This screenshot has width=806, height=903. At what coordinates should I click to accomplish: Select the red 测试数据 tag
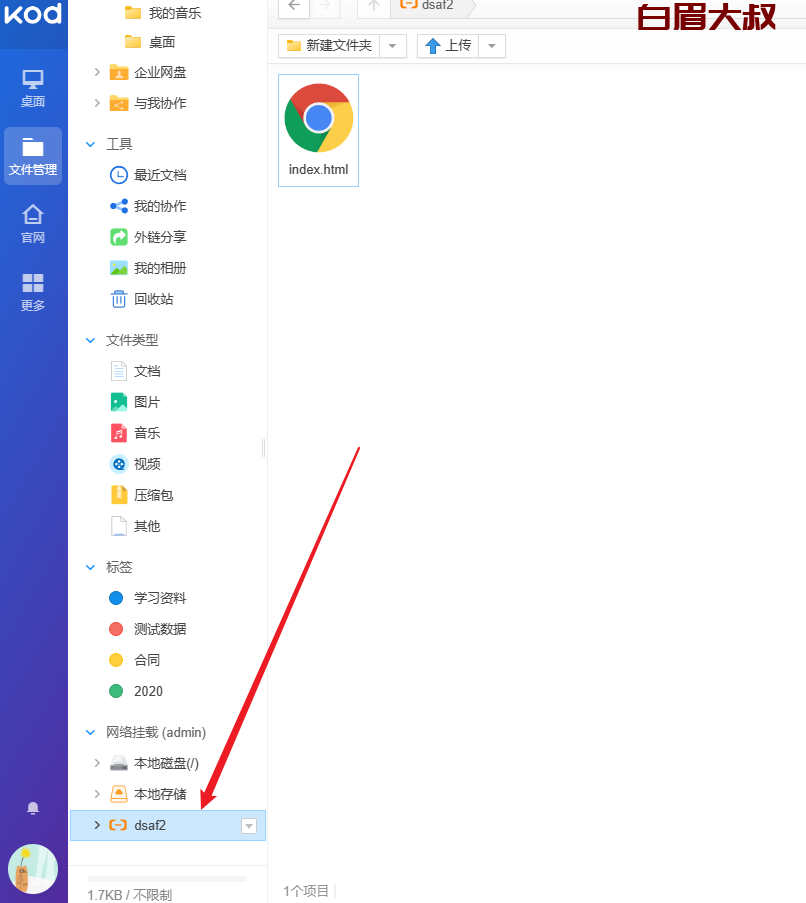[x=159, y=629]
